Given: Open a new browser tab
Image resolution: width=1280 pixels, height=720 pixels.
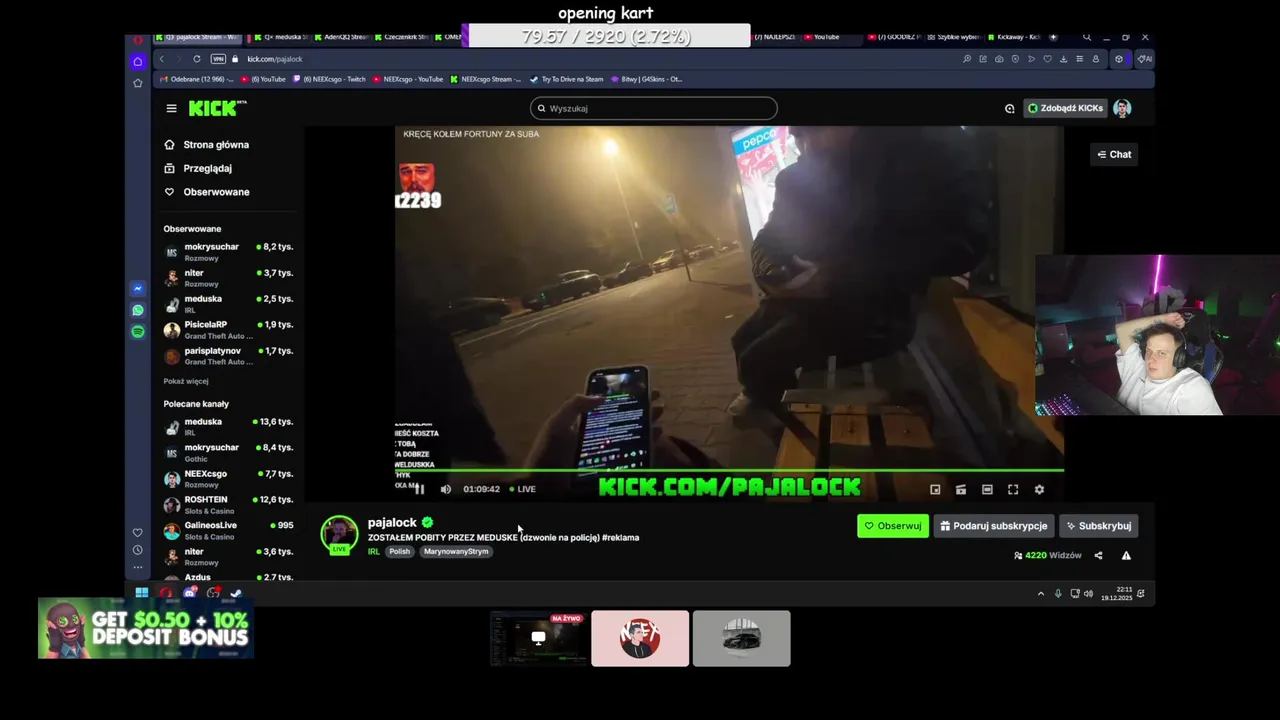Looking at the screenshot, I should click(1052, 37).
